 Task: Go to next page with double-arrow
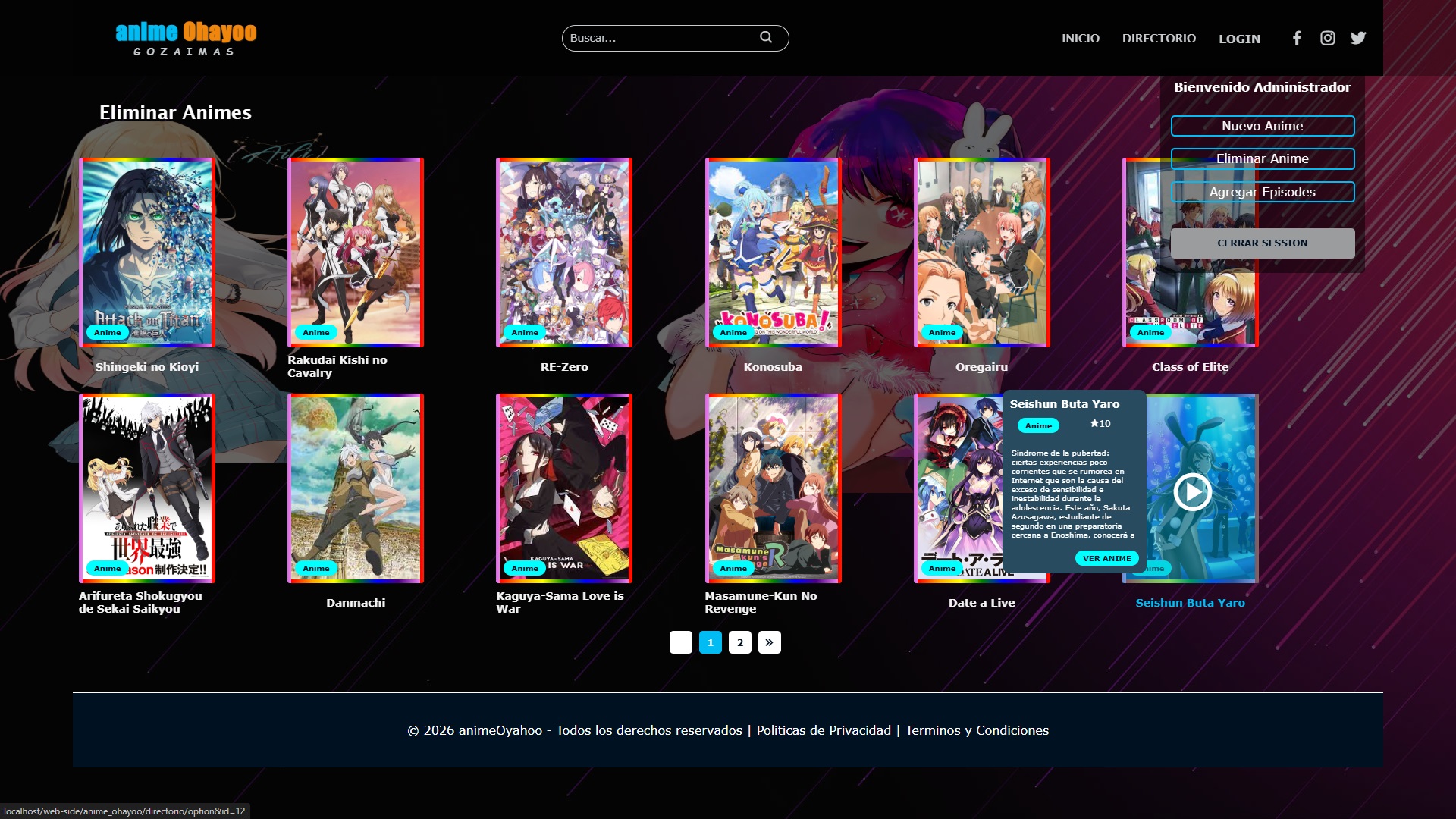click(x=769, y=642)
